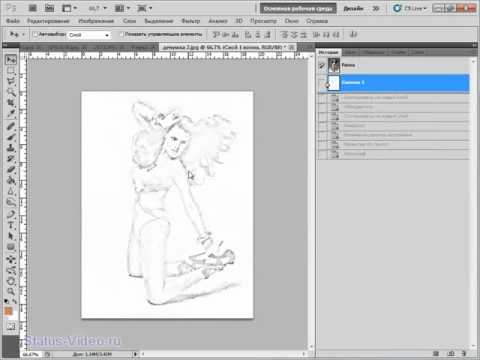480x360 pixels.
Task: Expand more workspaces with the double-arrow
Action: [x=376, y=9]
